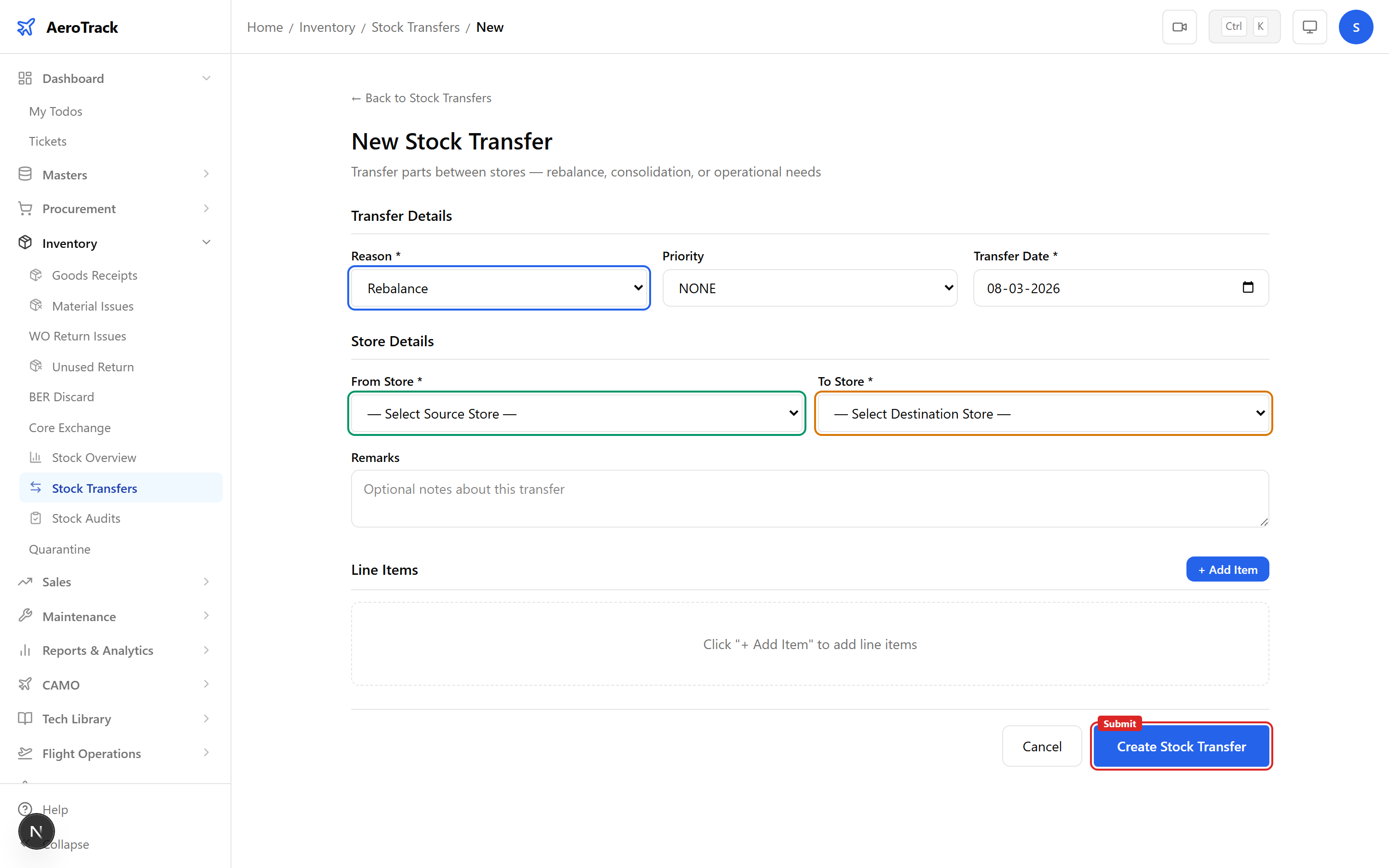Screen dimensions: 1389x868
Task: Click the video recording icon in top bar
Action: tap(1180, 27)
